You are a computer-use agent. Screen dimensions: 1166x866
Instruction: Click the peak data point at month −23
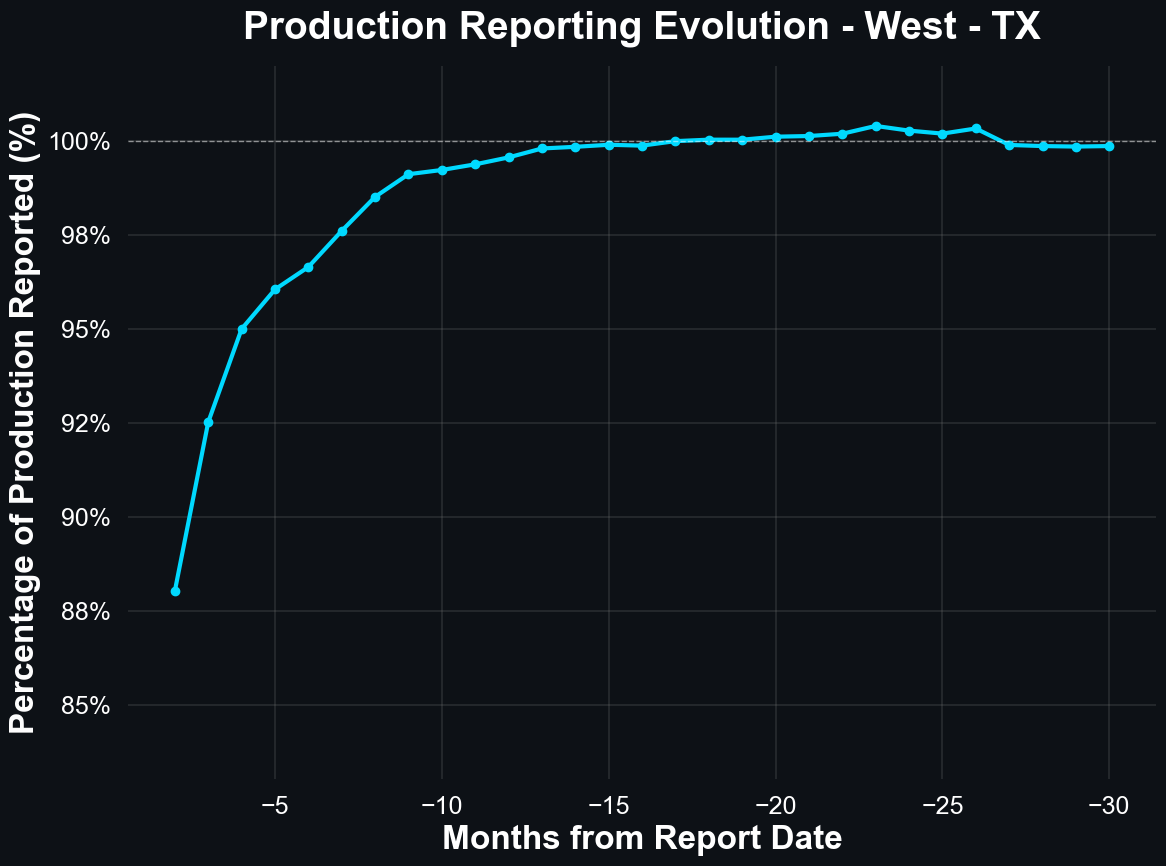click(x=876, y=126)
